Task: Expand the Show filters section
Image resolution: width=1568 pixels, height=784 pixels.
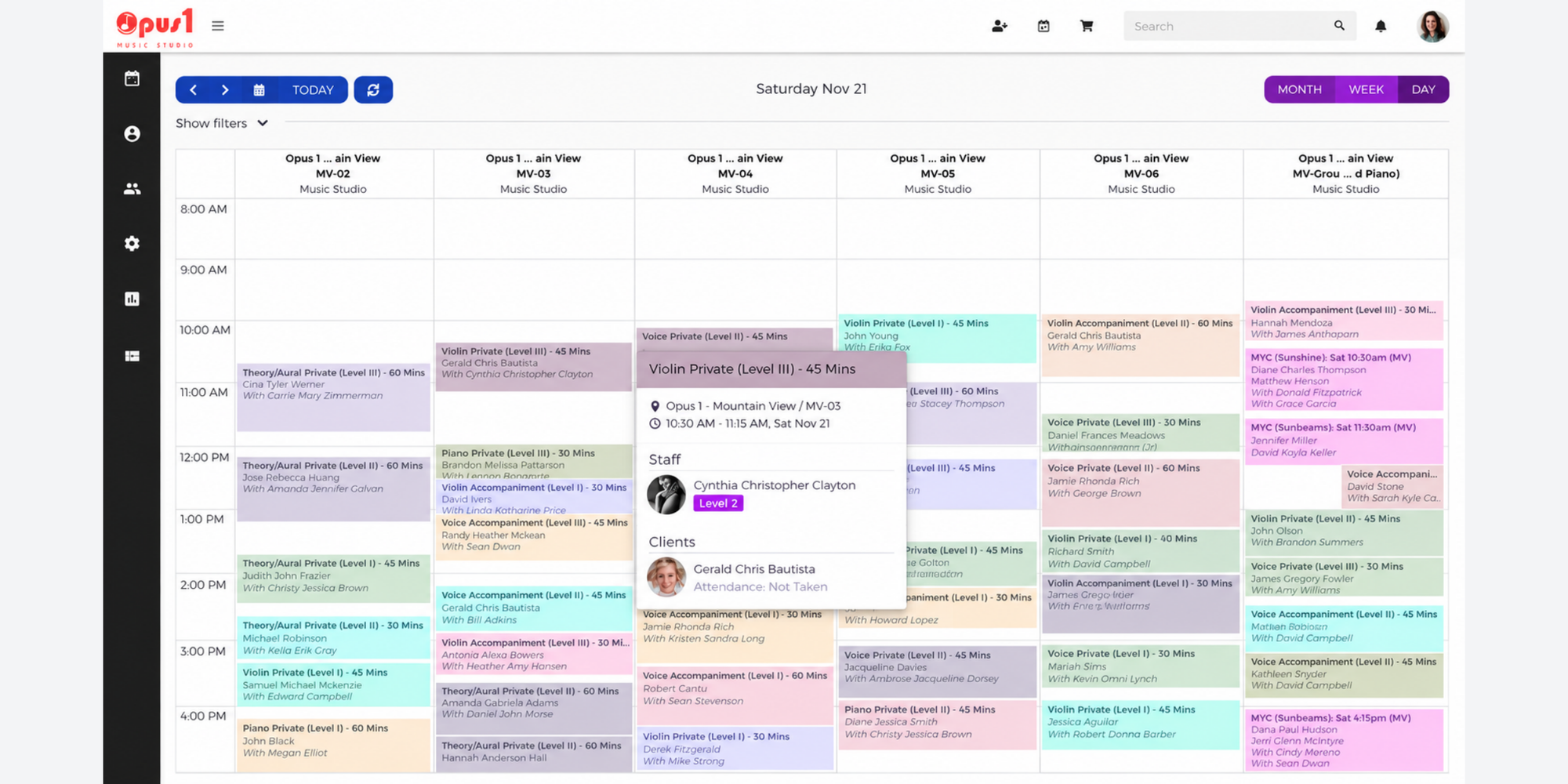Action: click(x=222, y=123)
